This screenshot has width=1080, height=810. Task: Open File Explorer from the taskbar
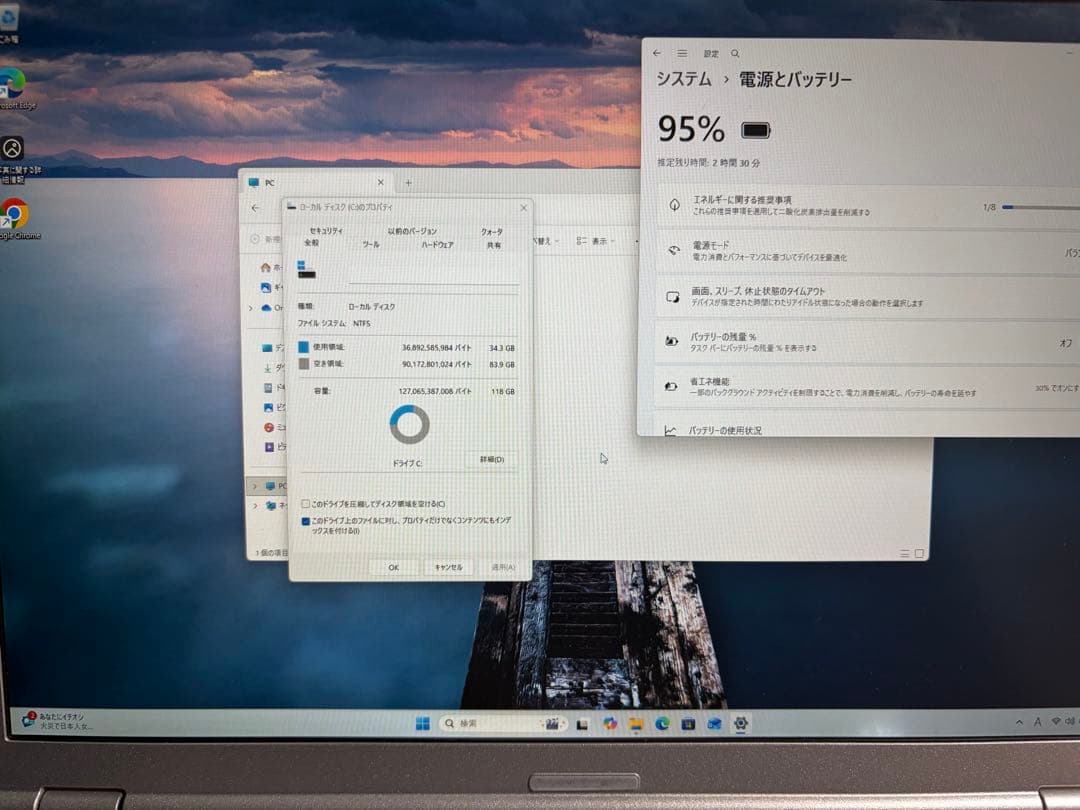tap(635, 722)
